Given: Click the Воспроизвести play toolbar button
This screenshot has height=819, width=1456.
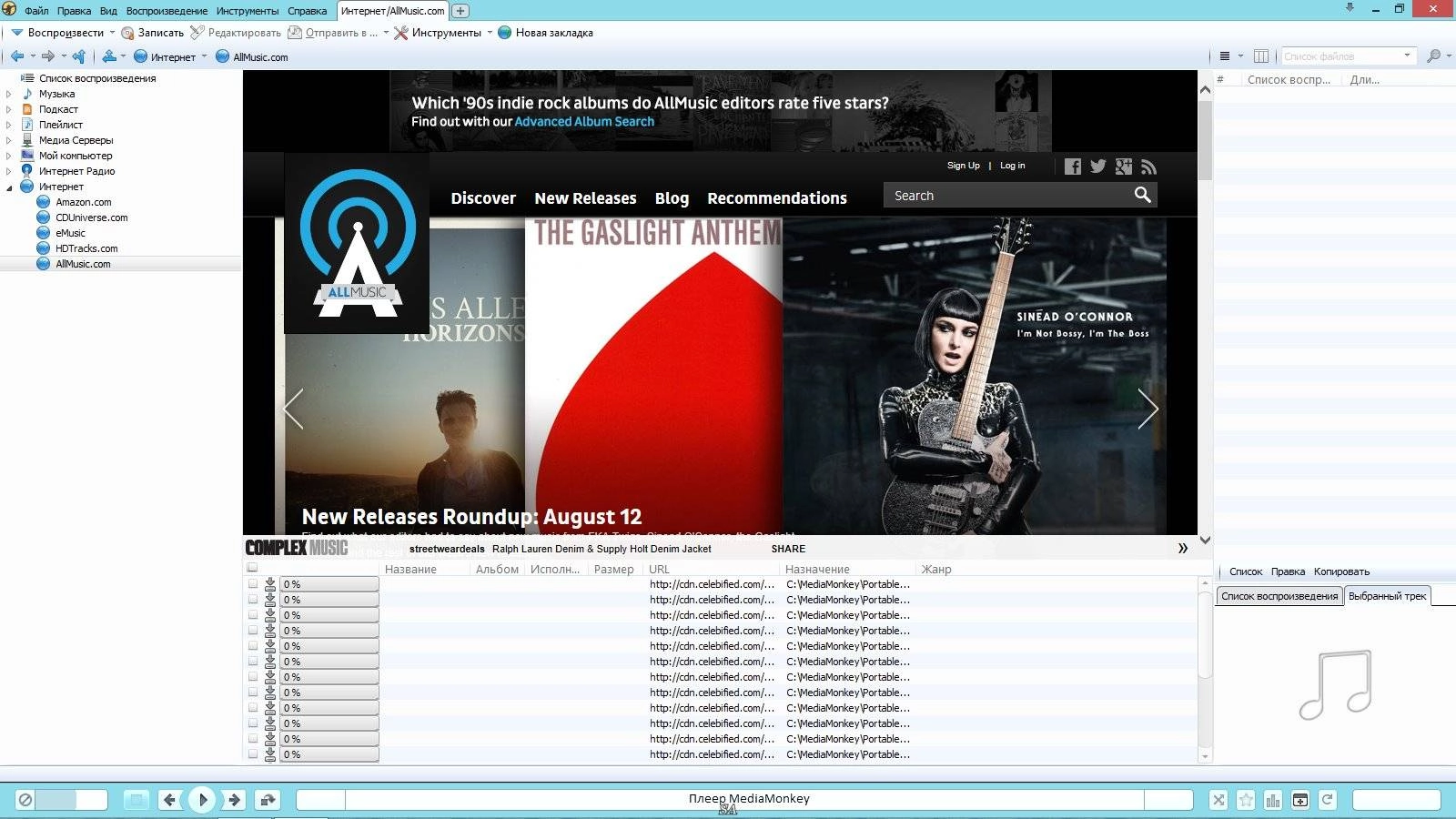Looking at the screenshot, I should click(x=57, y=33).
